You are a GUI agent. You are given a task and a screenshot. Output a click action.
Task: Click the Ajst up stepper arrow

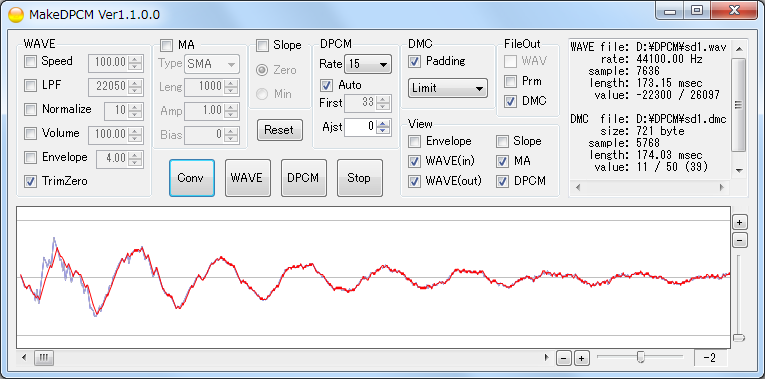(383, 123)
